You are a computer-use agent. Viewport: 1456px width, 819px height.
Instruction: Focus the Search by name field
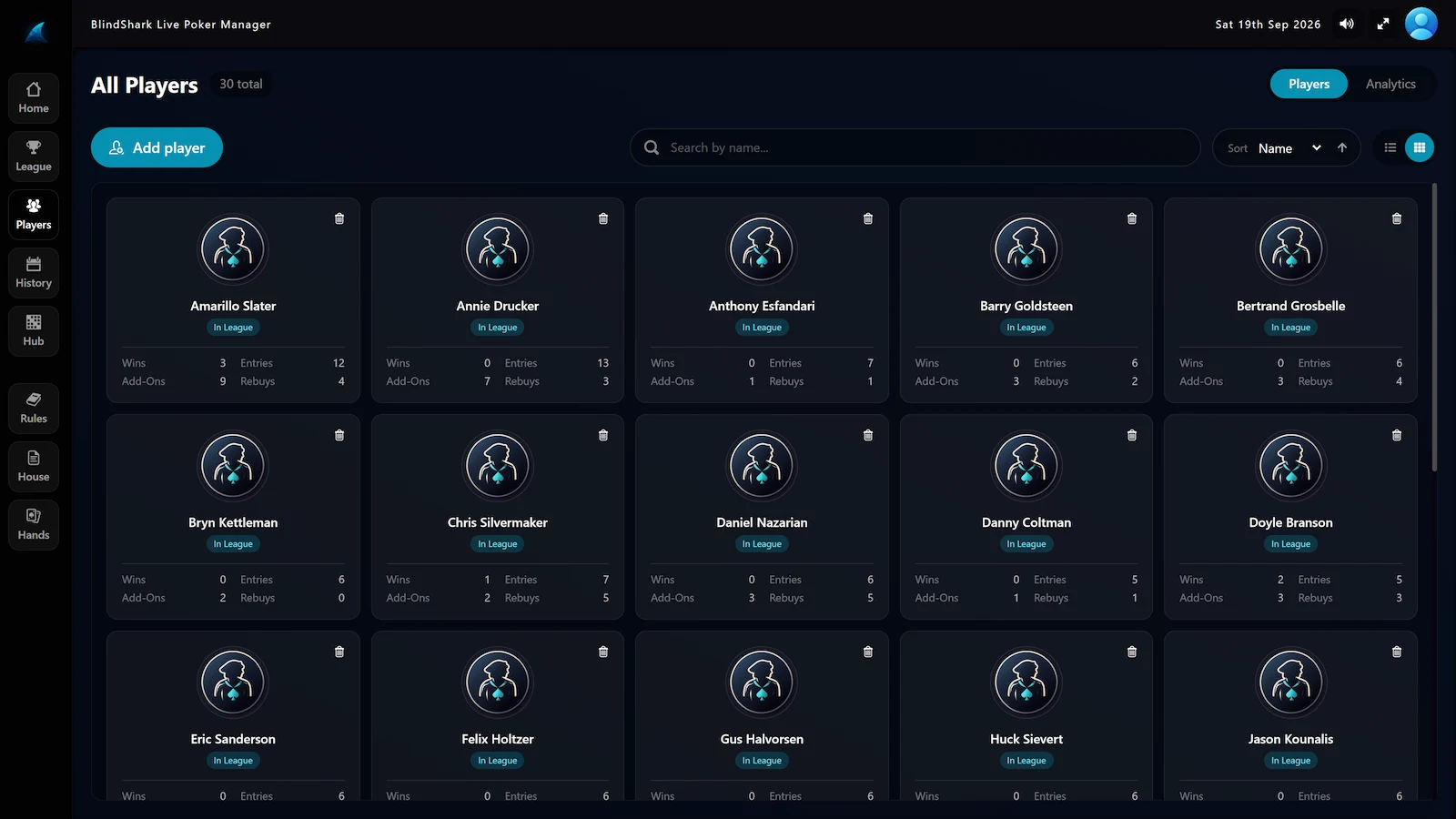[x=915, y=147]
